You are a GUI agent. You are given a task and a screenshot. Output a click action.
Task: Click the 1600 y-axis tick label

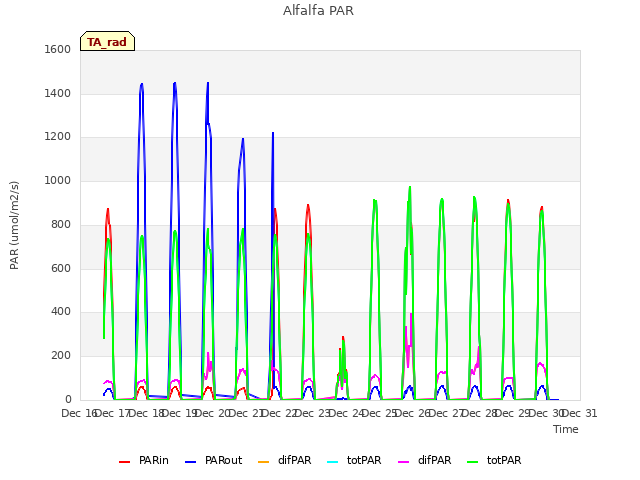point(58,50)
